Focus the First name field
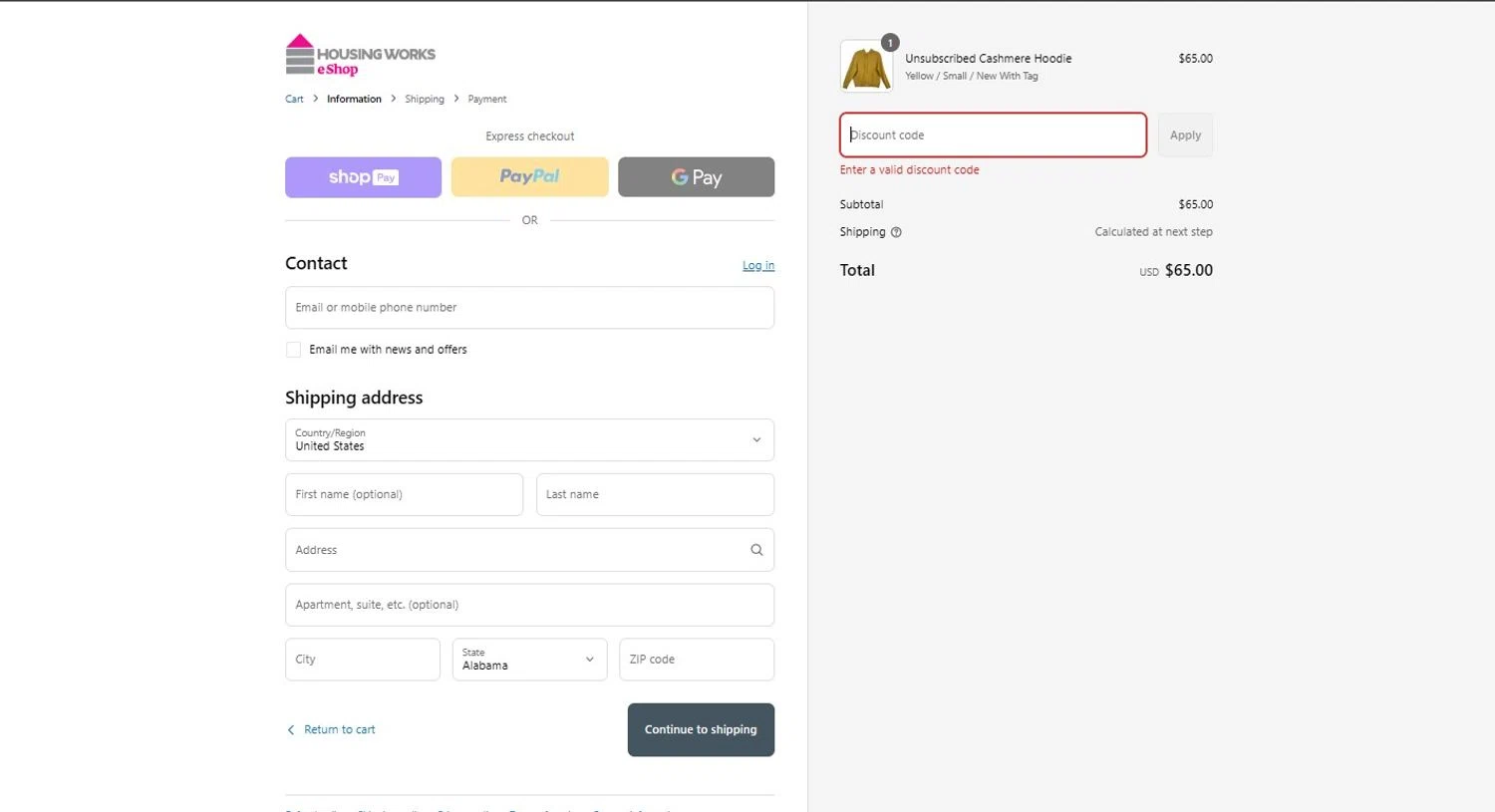This screenshot has width=1495, height=812. click(x=404, y=494)
